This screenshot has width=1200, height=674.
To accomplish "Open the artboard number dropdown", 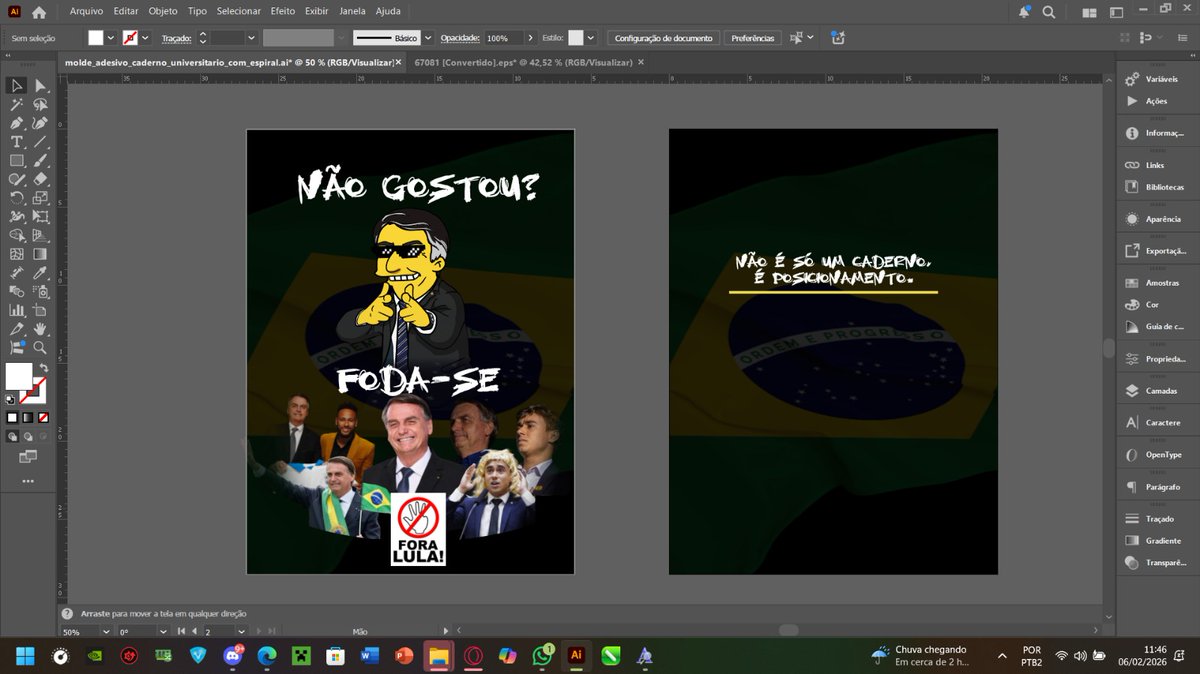I will pos(240,632).
